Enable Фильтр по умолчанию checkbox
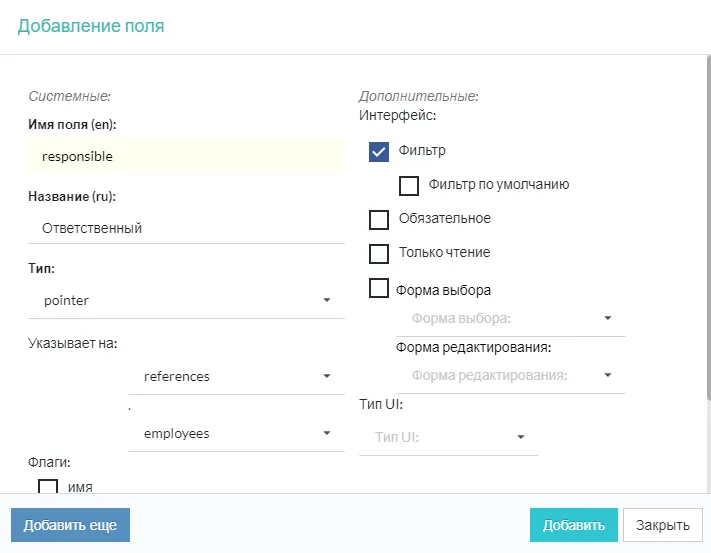Screen dimensions: 711x553 (409, 185)
